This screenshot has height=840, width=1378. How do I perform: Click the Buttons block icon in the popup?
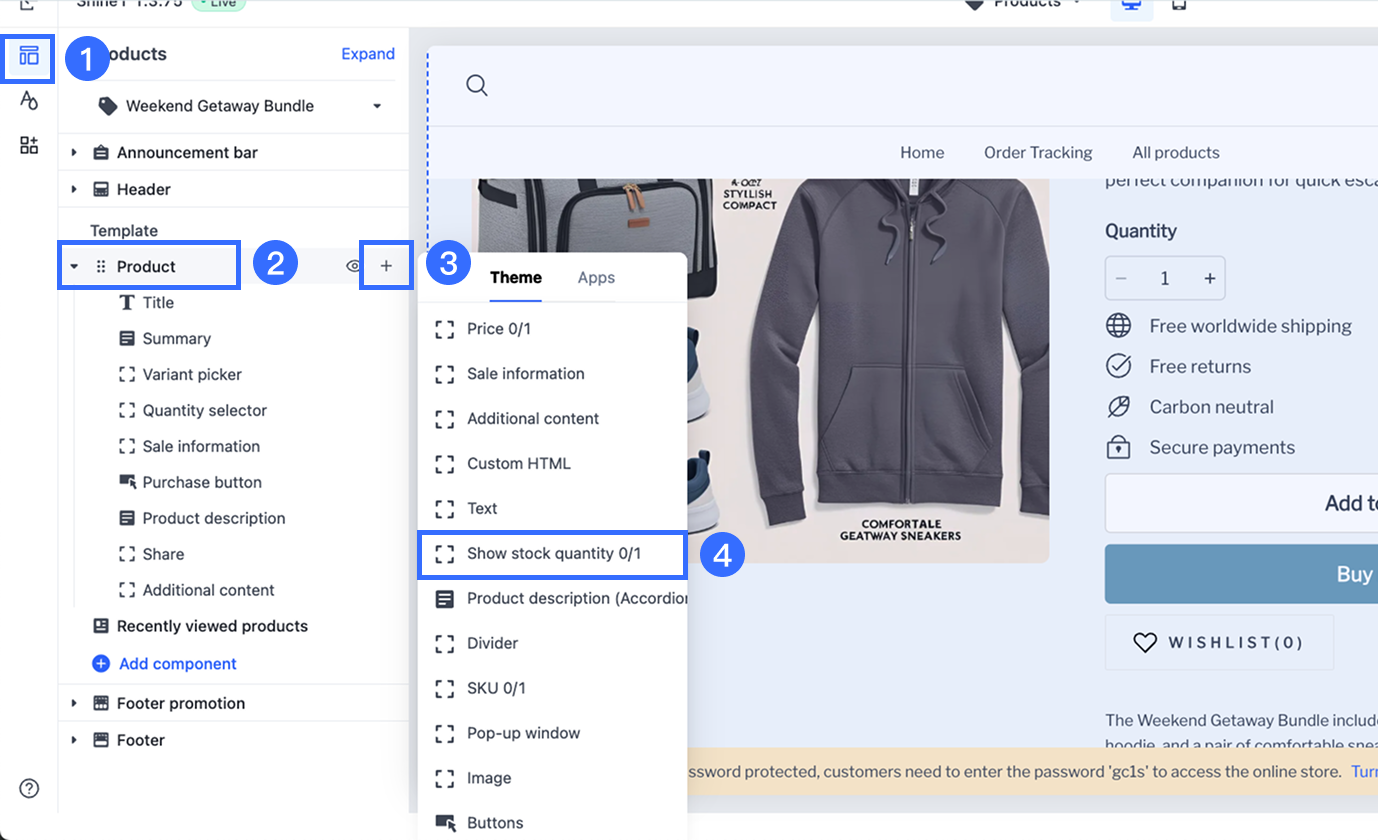point(445,823)
